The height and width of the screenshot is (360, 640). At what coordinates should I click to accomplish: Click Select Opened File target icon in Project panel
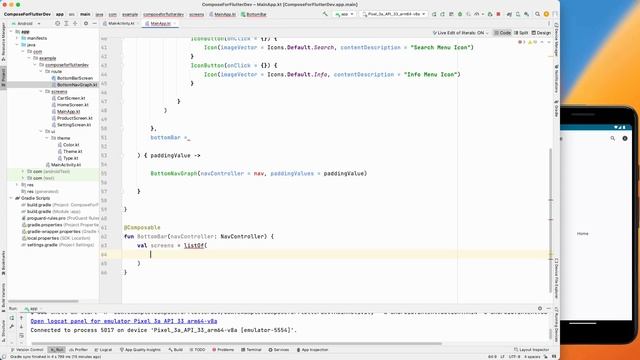(x=58, y=24)
